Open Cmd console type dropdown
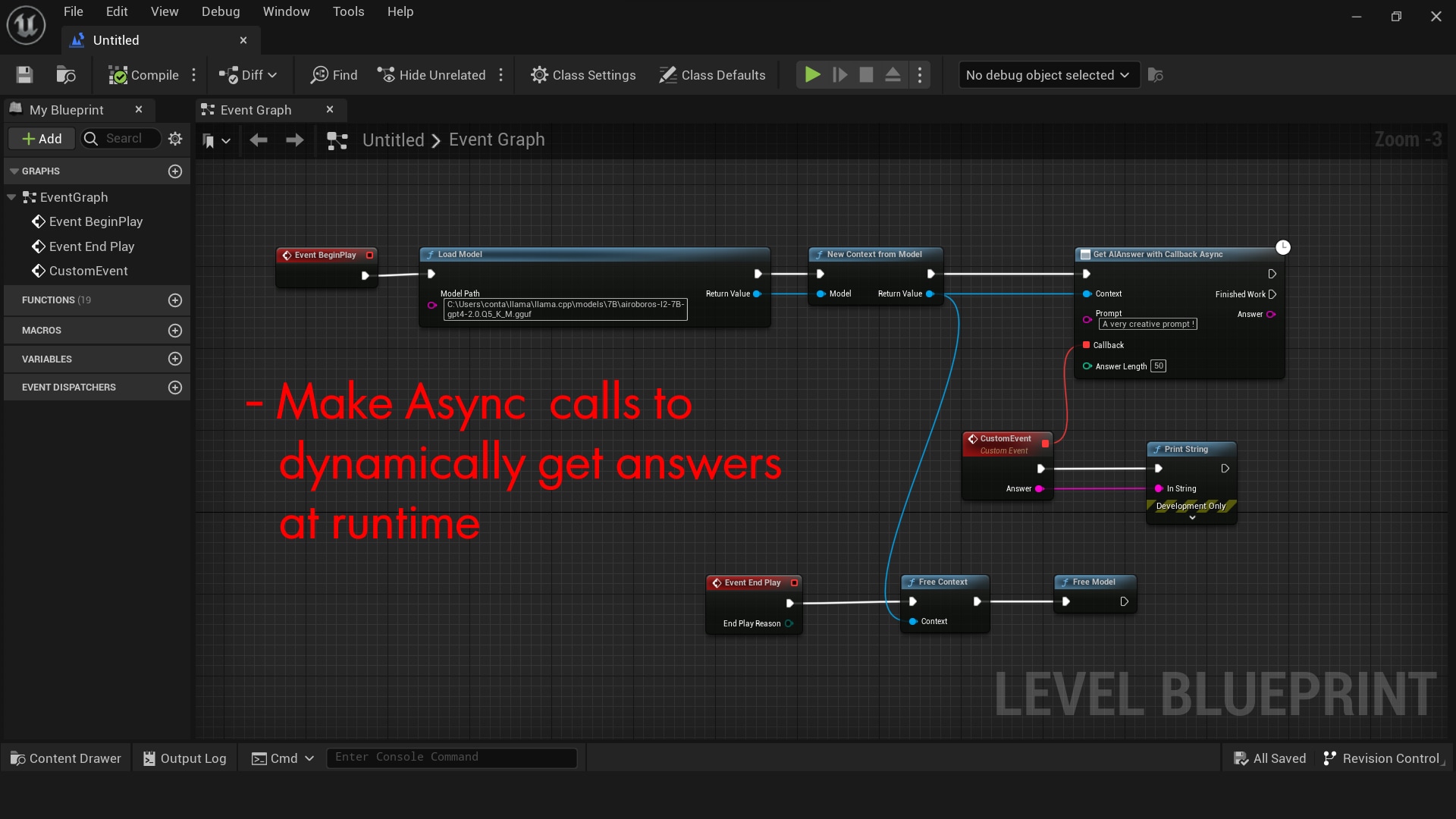This screenshot has width=1456, height=819. [283, 758]
